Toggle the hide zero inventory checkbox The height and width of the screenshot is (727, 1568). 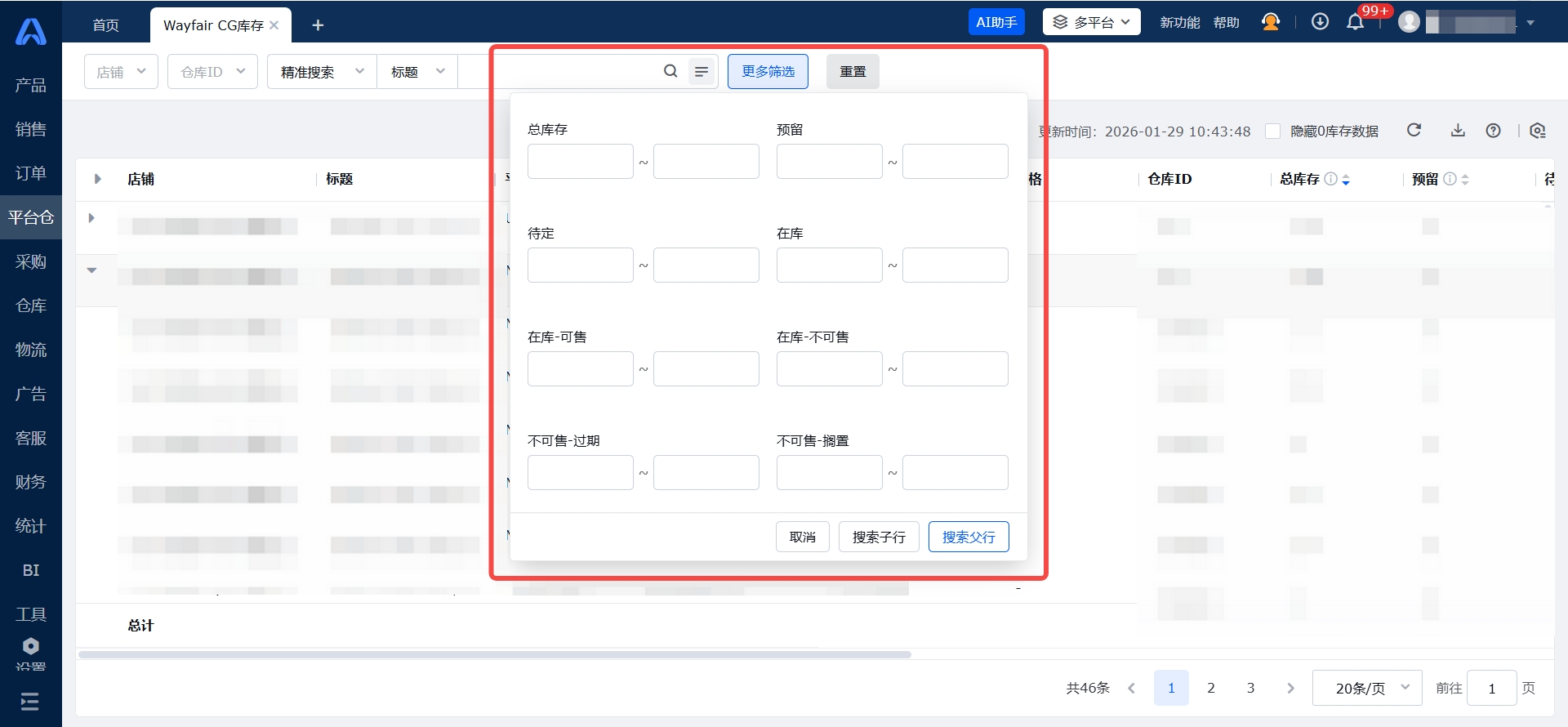1272,132
